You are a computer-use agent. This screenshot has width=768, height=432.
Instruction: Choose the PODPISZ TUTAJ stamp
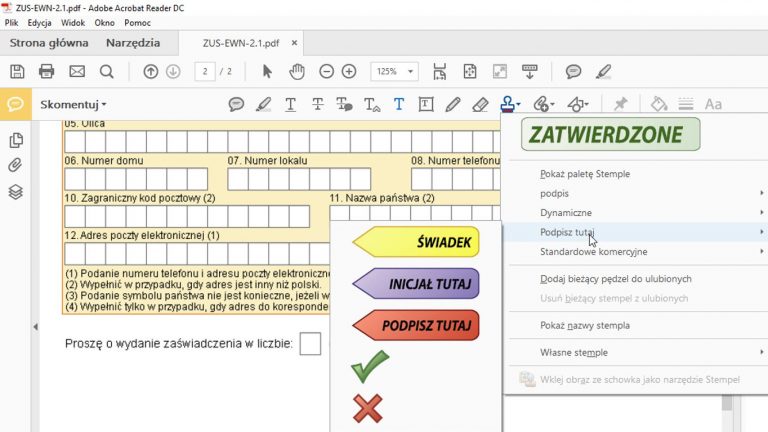pos(416,325)
